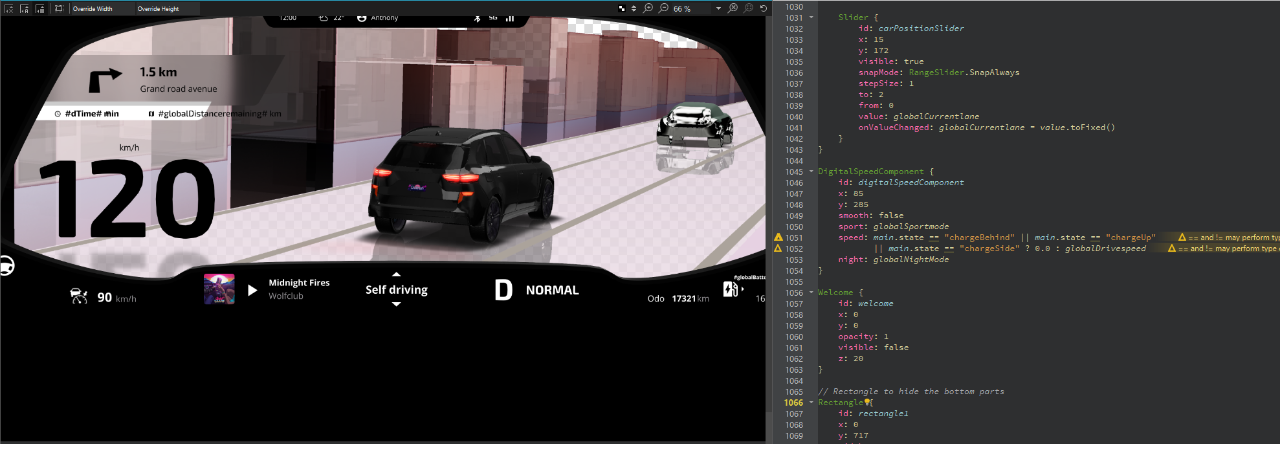Screen dimensions: 1280x465
Task: Toggle the first annotation button in 2D toolbar
Action: 8,8
